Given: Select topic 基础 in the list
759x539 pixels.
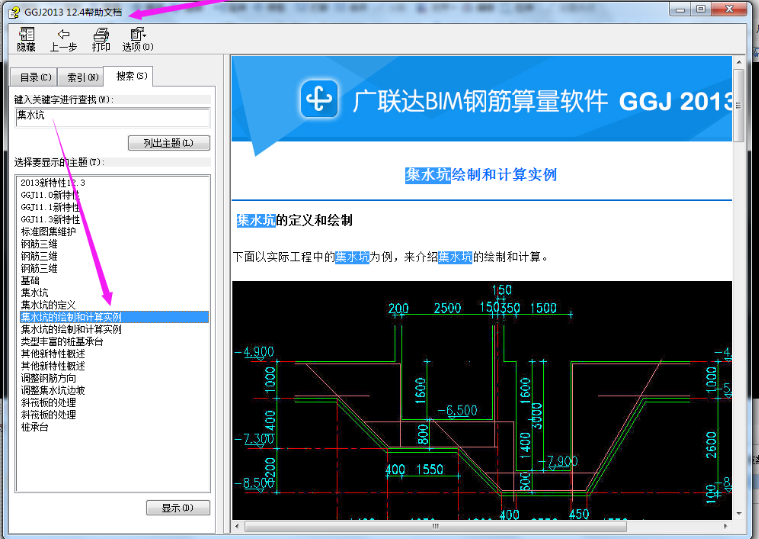Looking at the screenshot, I should pyautogui.click(x=30, y=280).
